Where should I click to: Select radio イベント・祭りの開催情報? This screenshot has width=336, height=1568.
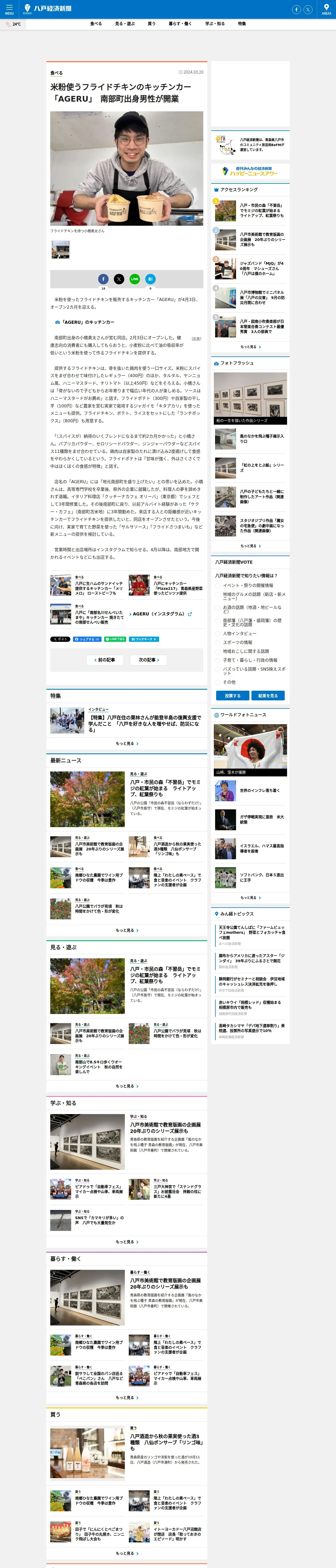tap(218, 586)
